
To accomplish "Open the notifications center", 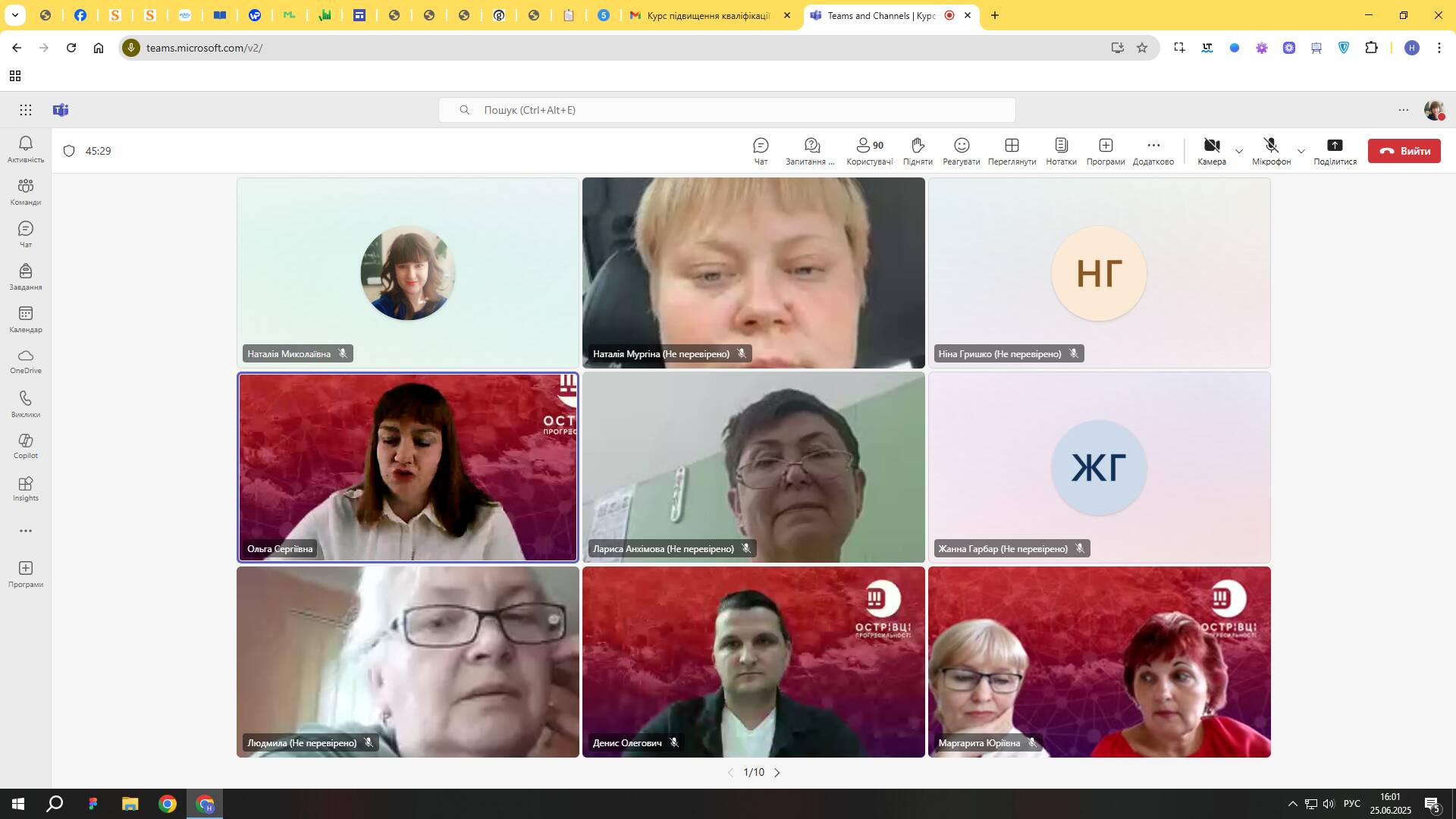I will (x=1432, y=804).
